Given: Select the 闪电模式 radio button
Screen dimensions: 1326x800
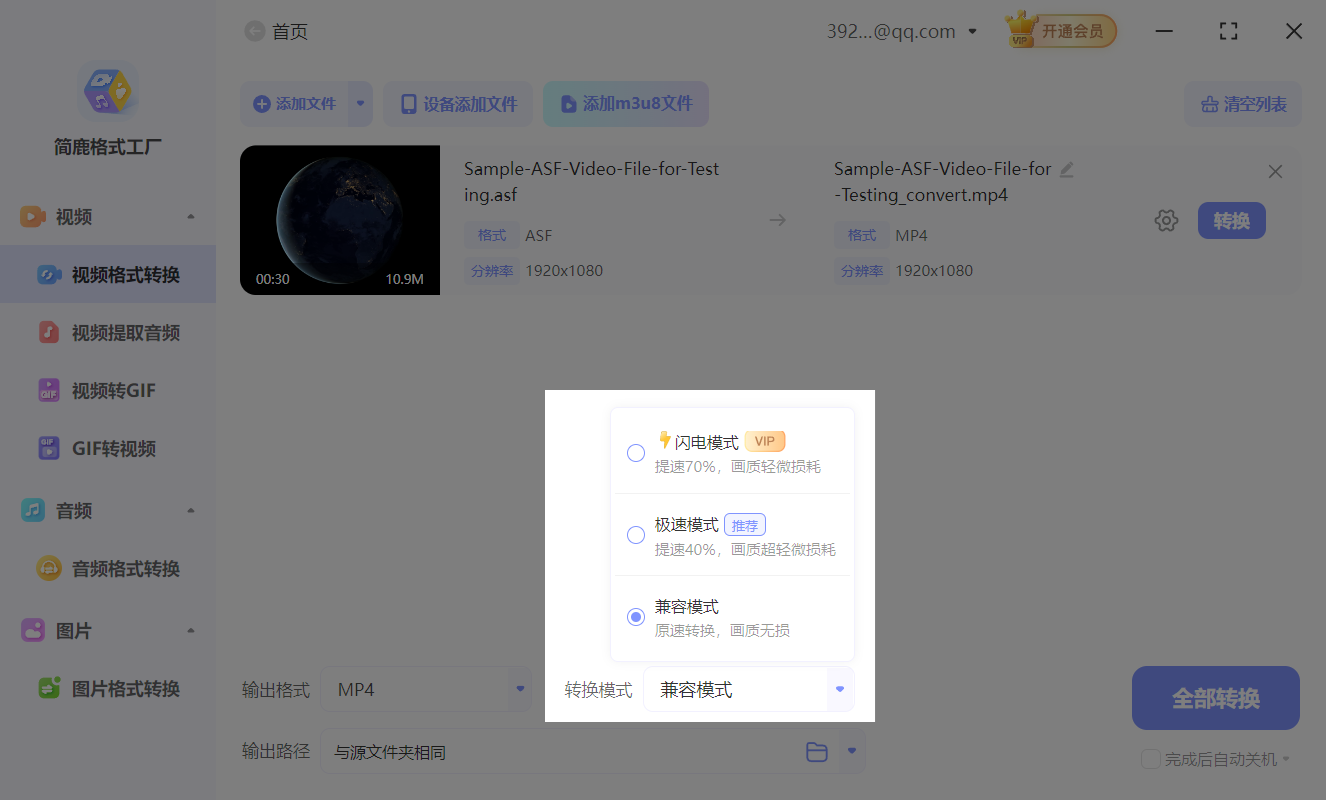Looking at the screenshot, I should click(635, 452).
